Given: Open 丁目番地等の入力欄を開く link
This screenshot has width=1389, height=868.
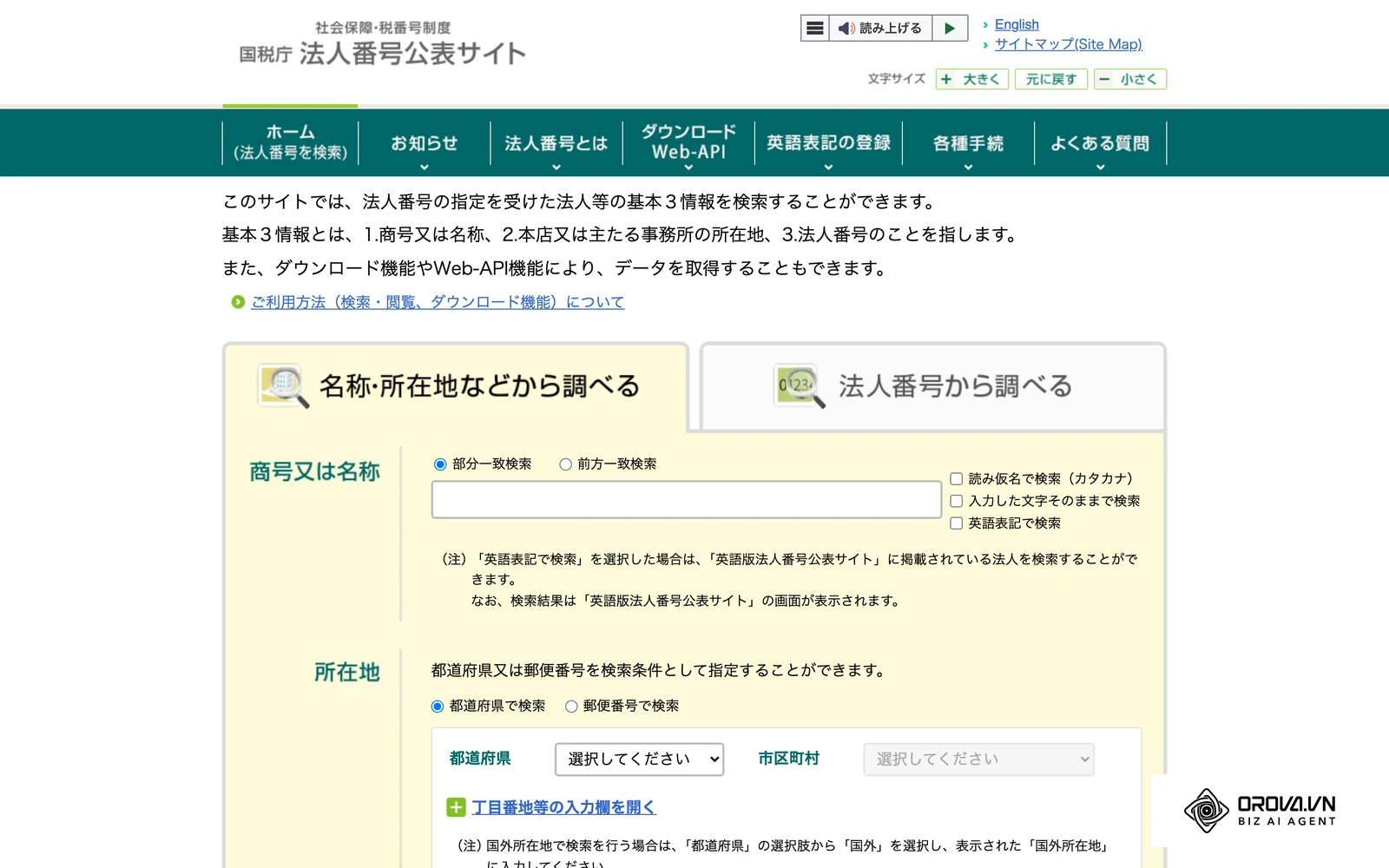Looking at the screenshot, I should (x=563, y=807).
